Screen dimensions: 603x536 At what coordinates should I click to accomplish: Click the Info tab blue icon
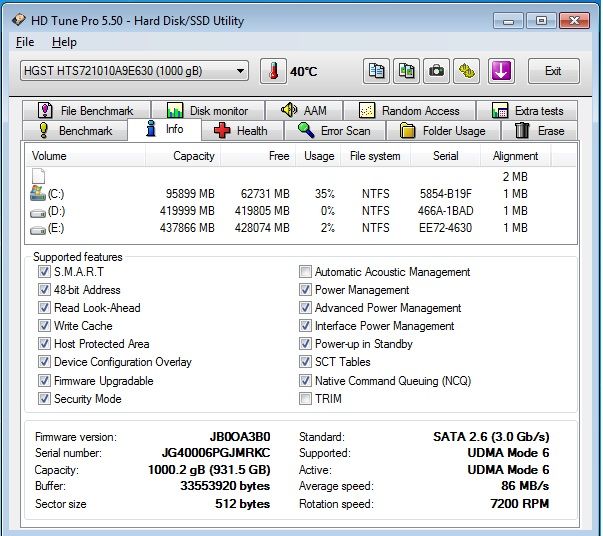[151, 128]
